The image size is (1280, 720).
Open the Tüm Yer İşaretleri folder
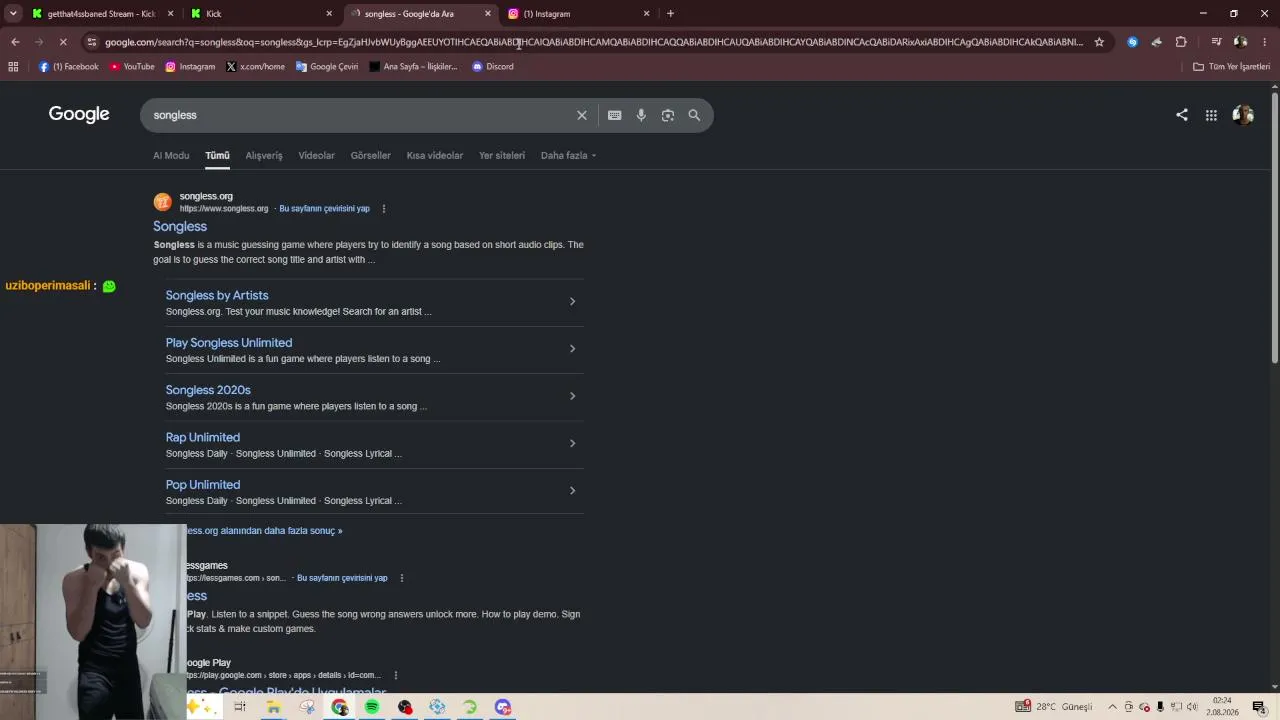(x=1232, y=67)
